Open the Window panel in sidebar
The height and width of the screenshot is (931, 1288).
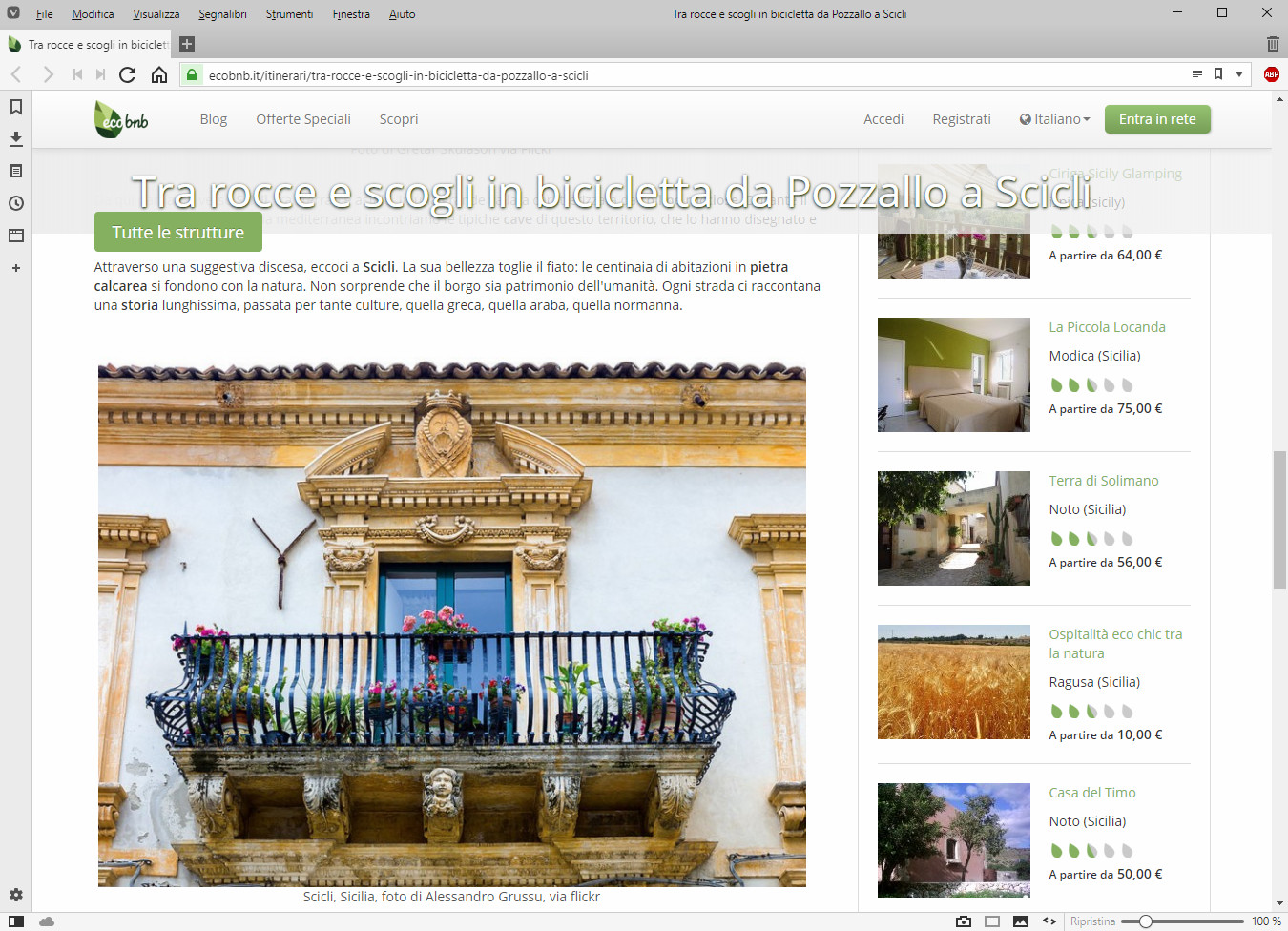16,235
